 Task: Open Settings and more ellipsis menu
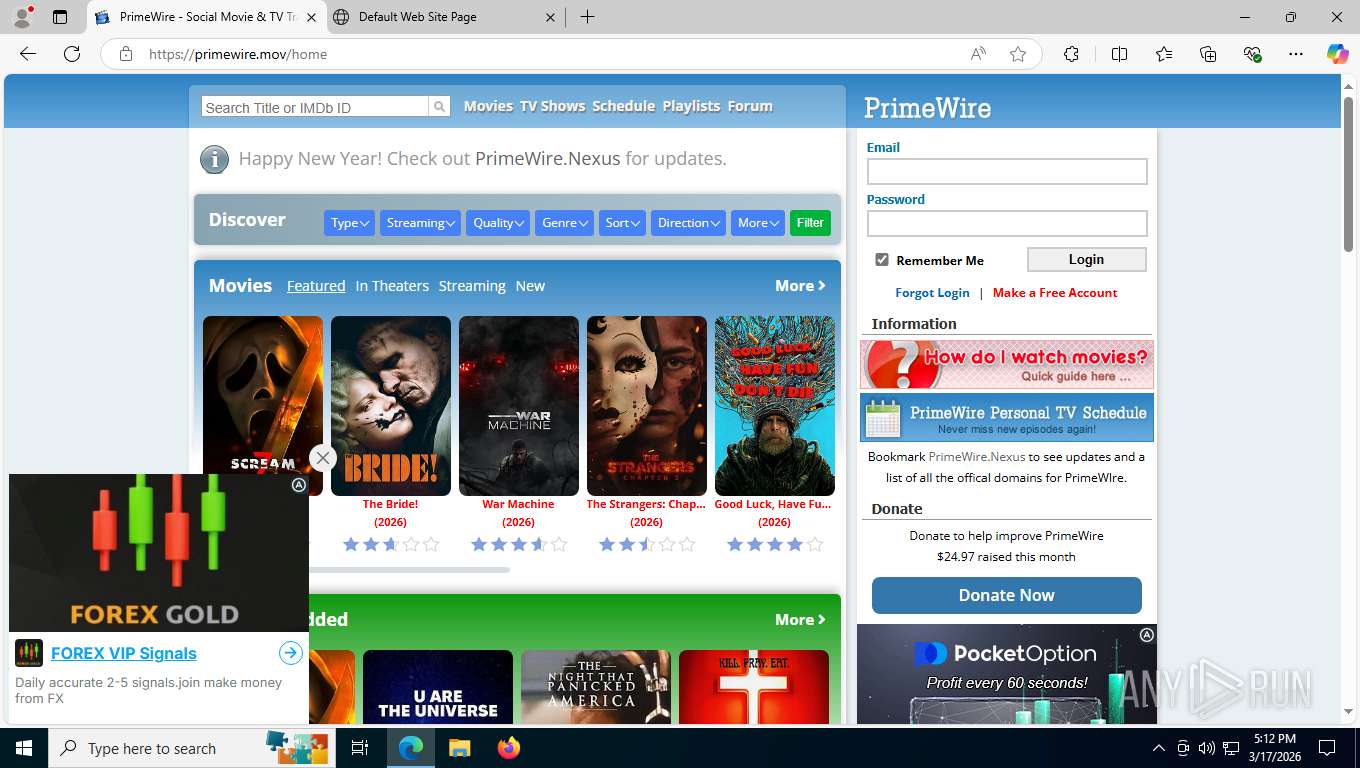(1296, 54)
